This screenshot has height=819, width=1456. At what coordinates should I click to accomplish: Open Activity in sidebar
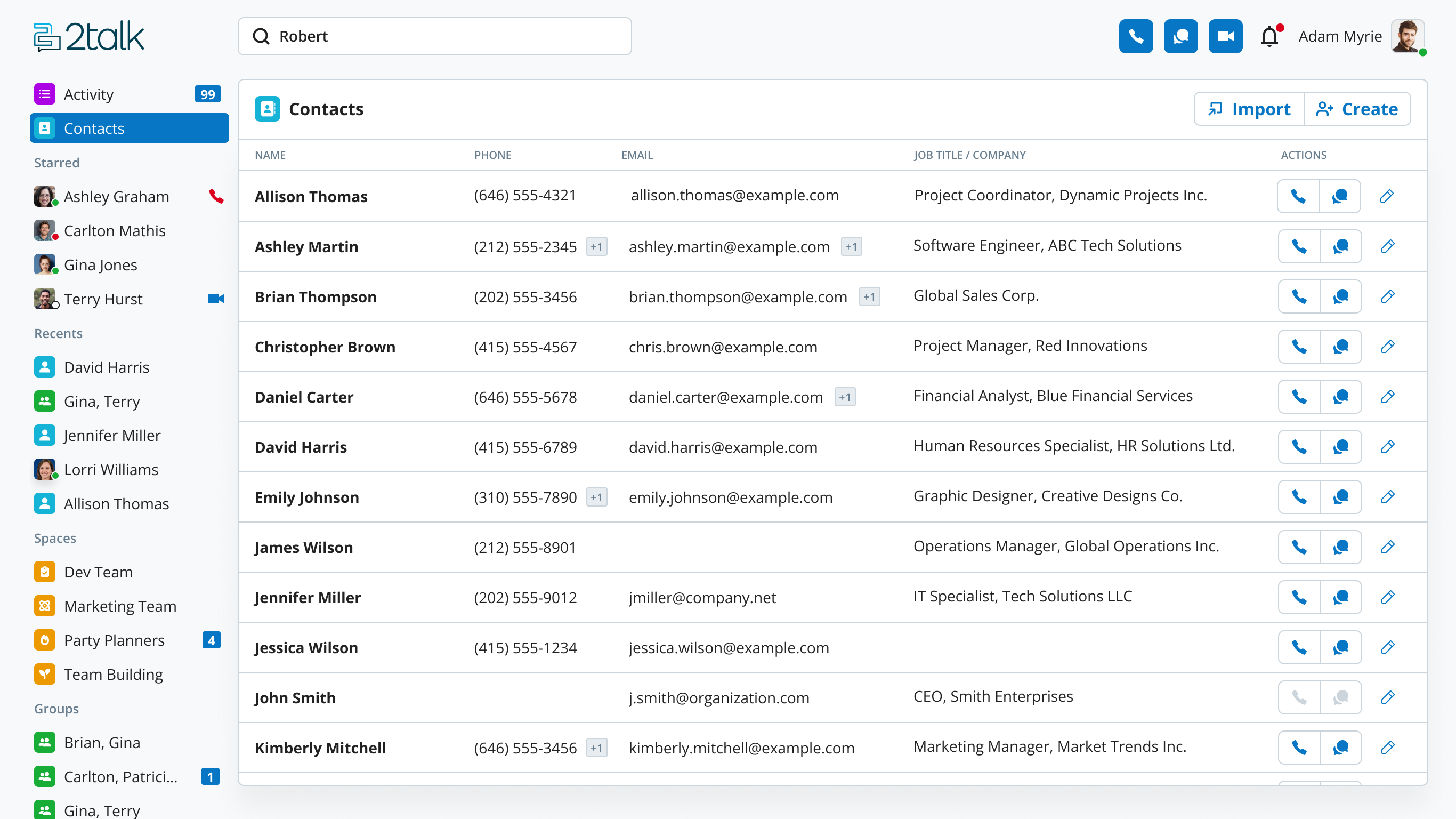pos(129,94)
